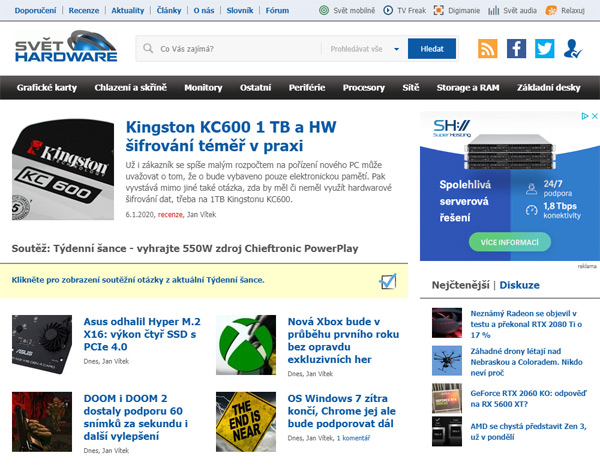Open the Grafické karty menu
Viewport: 600px width, 468px height.
47,88
